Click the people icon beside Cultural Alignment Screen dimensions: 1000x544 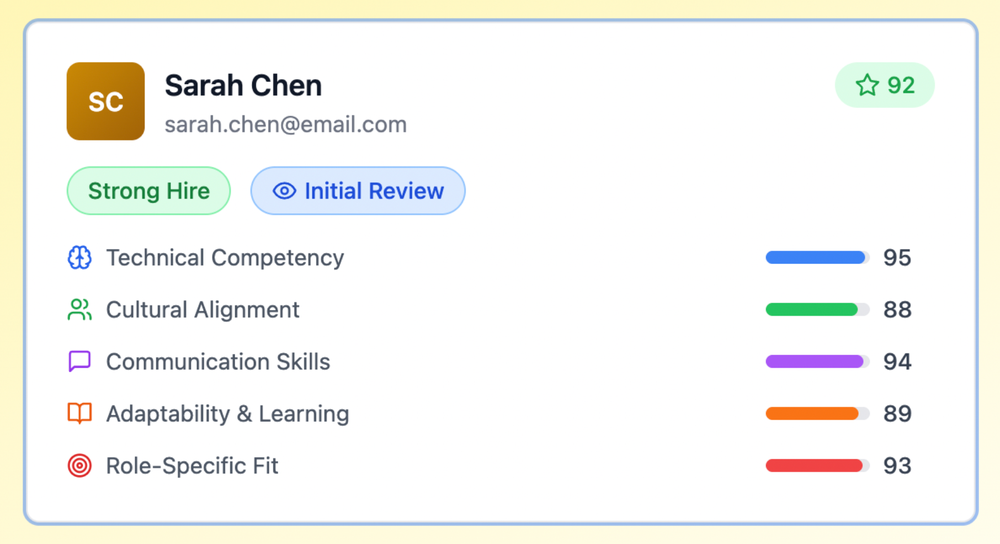[80, 310]
